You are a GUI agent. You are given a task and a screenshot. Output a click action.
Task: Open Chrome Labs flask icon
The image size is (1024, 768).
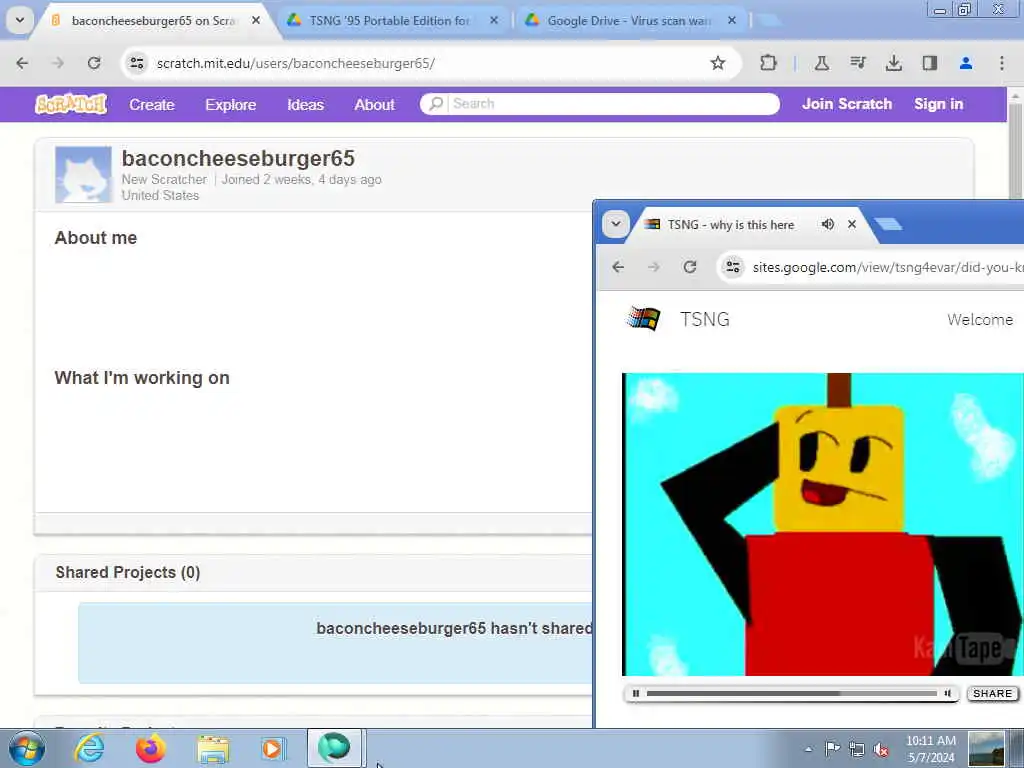coord(822,63)
